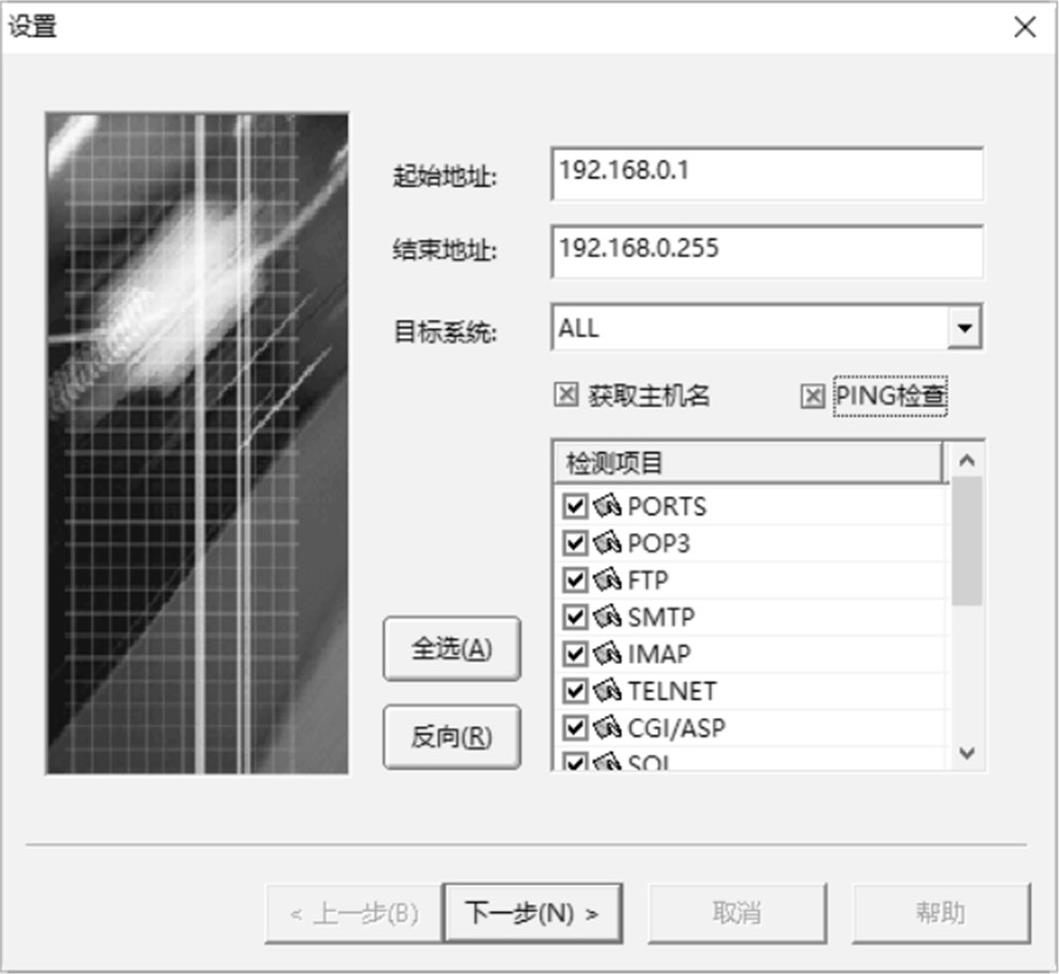
Task: Uncheck the POP3 detection checkbox
Action: (x=575, y=542)
